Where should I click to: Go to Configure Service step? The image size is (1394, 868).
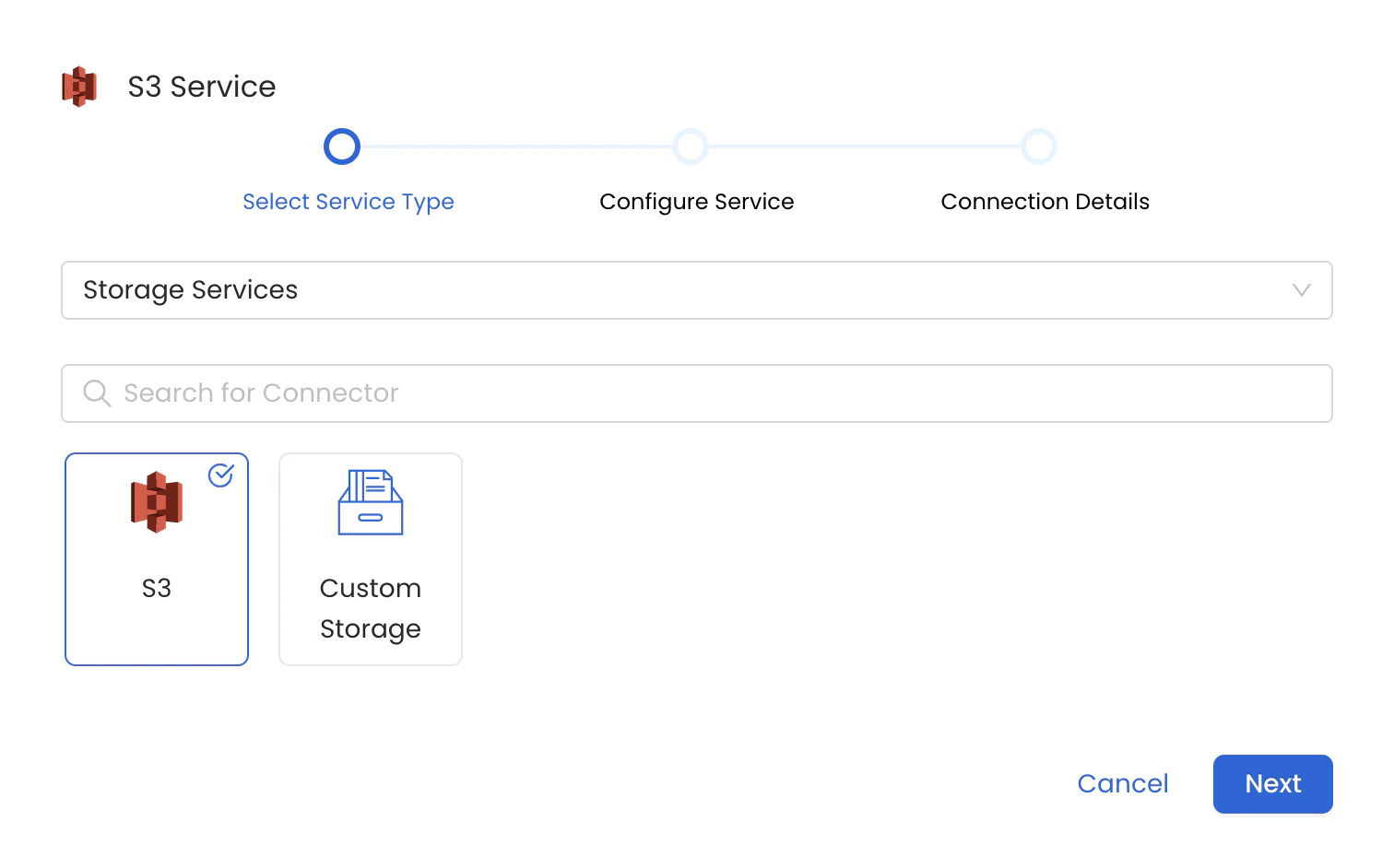click(x=697, y=202)
